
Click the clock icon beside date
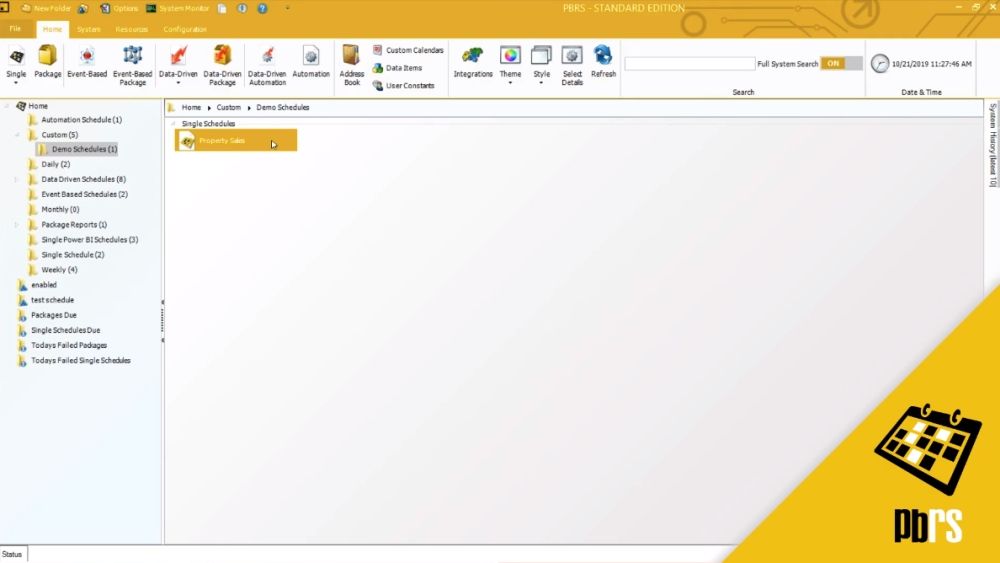(879, 64)
